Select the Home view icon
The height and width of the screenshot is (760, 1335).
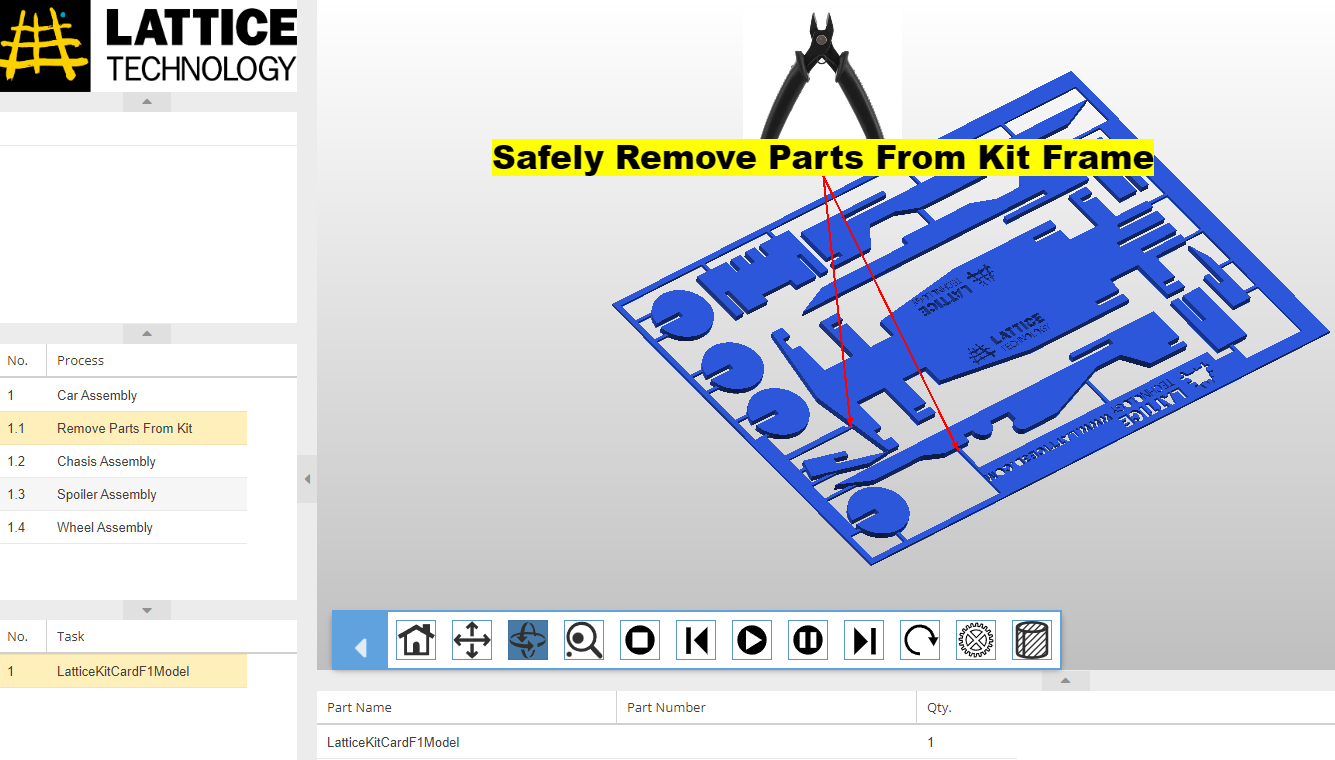coord(415,640)
